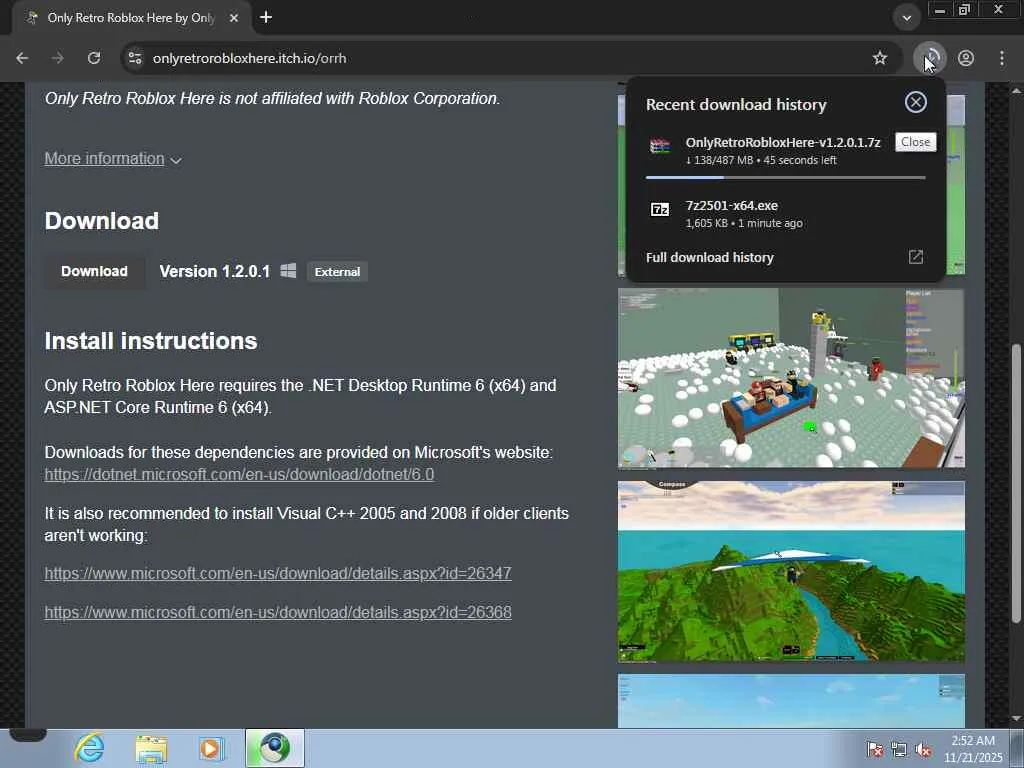Image resolution: width=1024 pixels, height=768 pixels.
Task: Click the Version 1.2.0.1 label
Action: pos(214,272)
